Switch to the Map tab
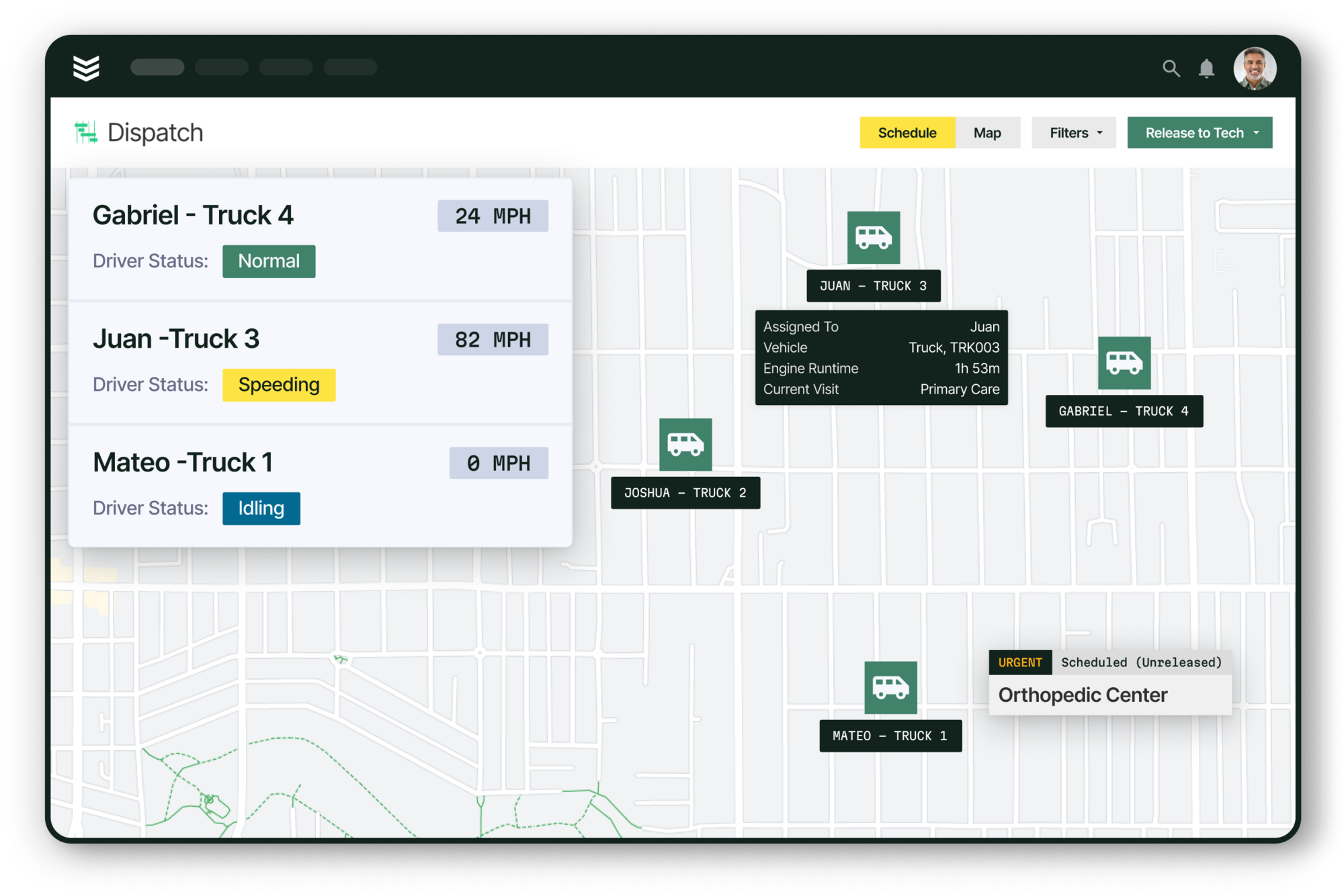The width and height of the screenshot is (1344, 896). click(x=987, y=132)
